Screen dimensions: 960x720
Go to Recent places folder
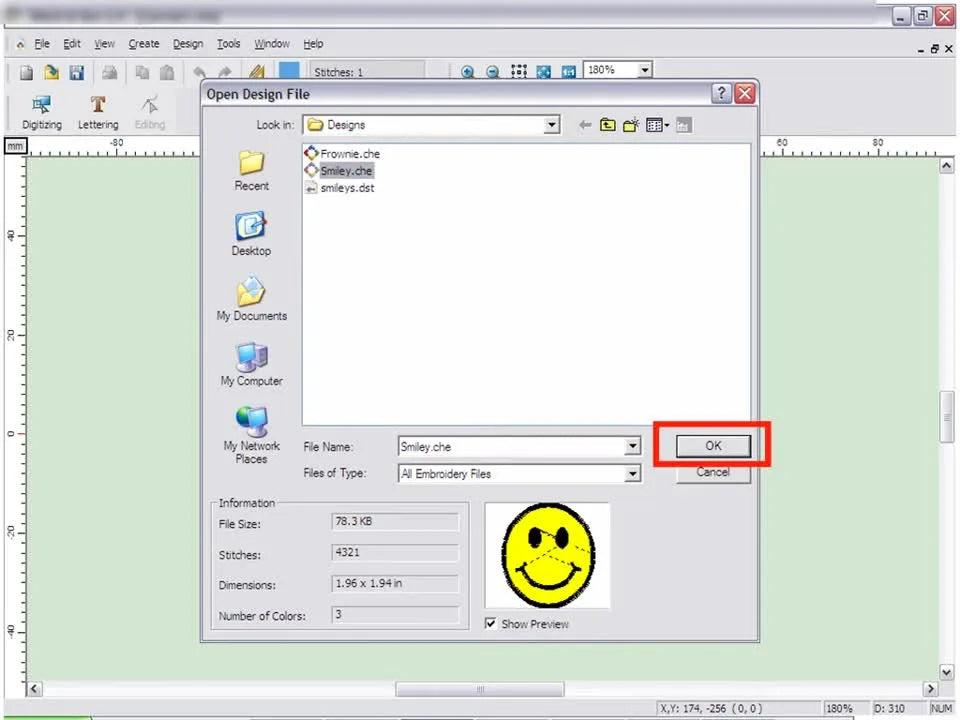tap(252, 171)
